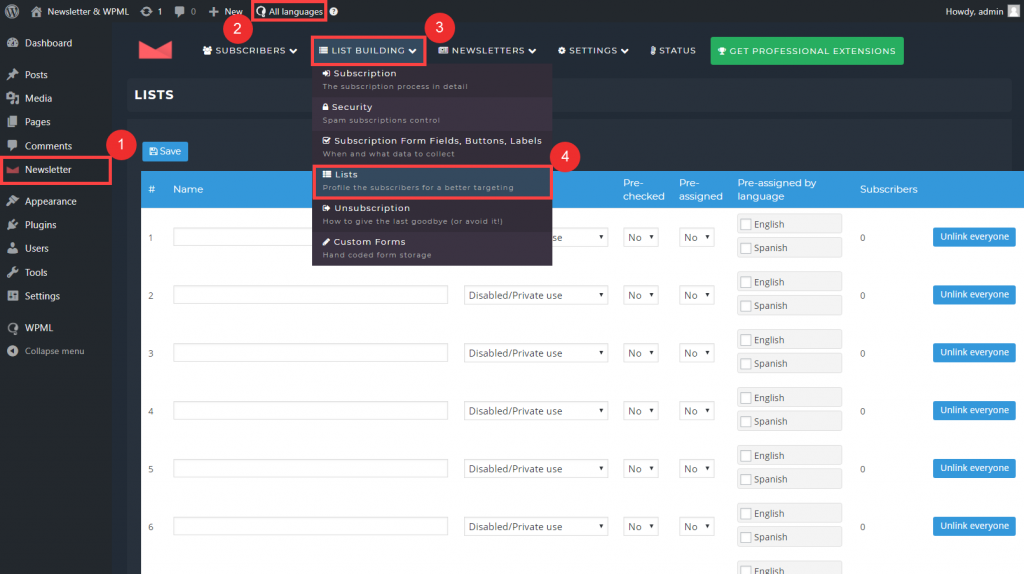Click the Settings gear icon in top menu

(562, 50)
